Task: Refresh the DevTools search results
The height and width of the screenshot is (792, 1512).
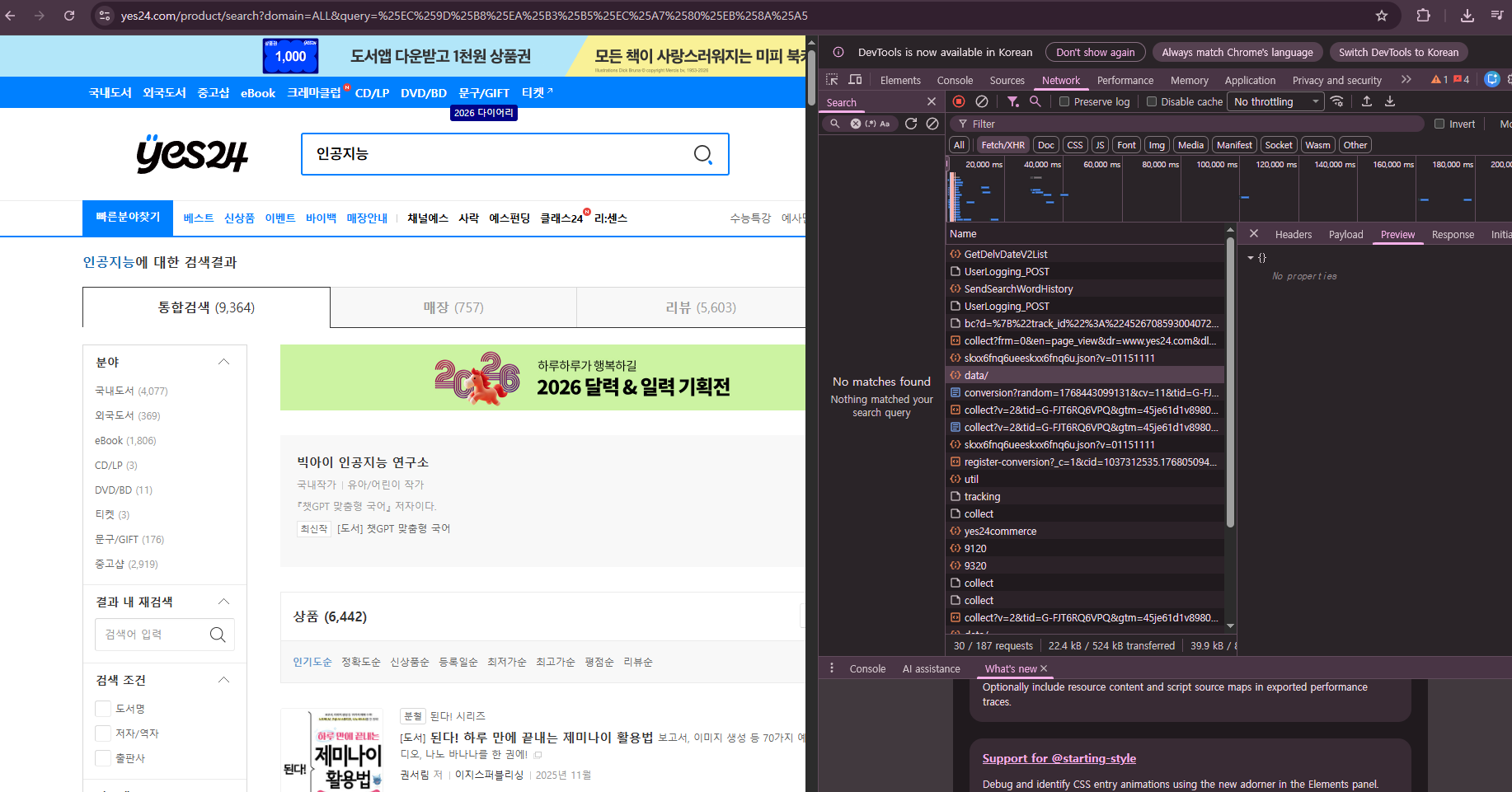Action: [911, 124]
